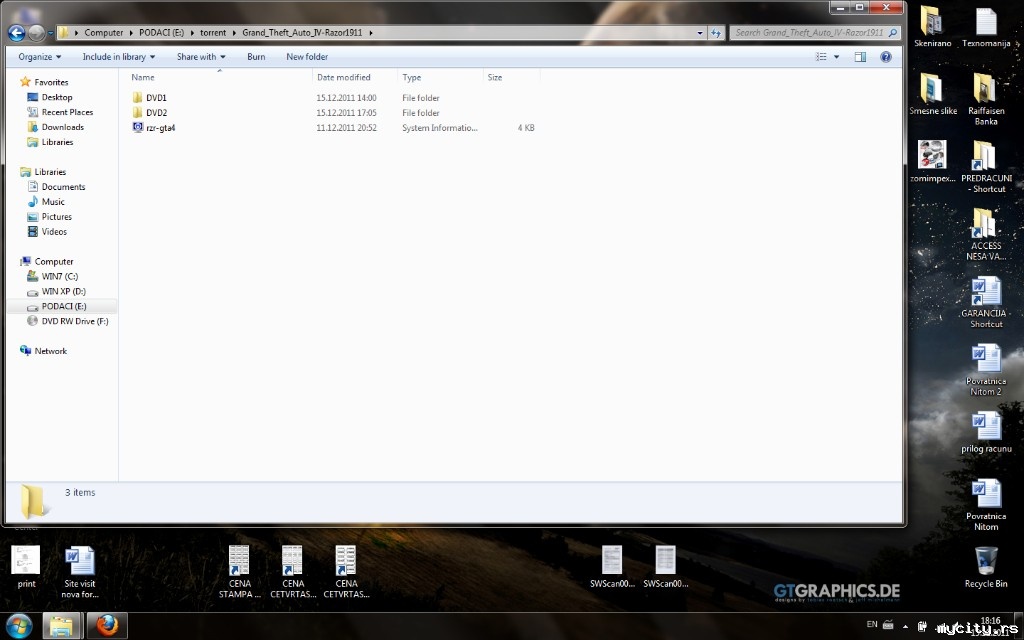This screenshot has height=640, width=1024.
Task: Select Network in the navigation pane
Action: coord(50,351)
